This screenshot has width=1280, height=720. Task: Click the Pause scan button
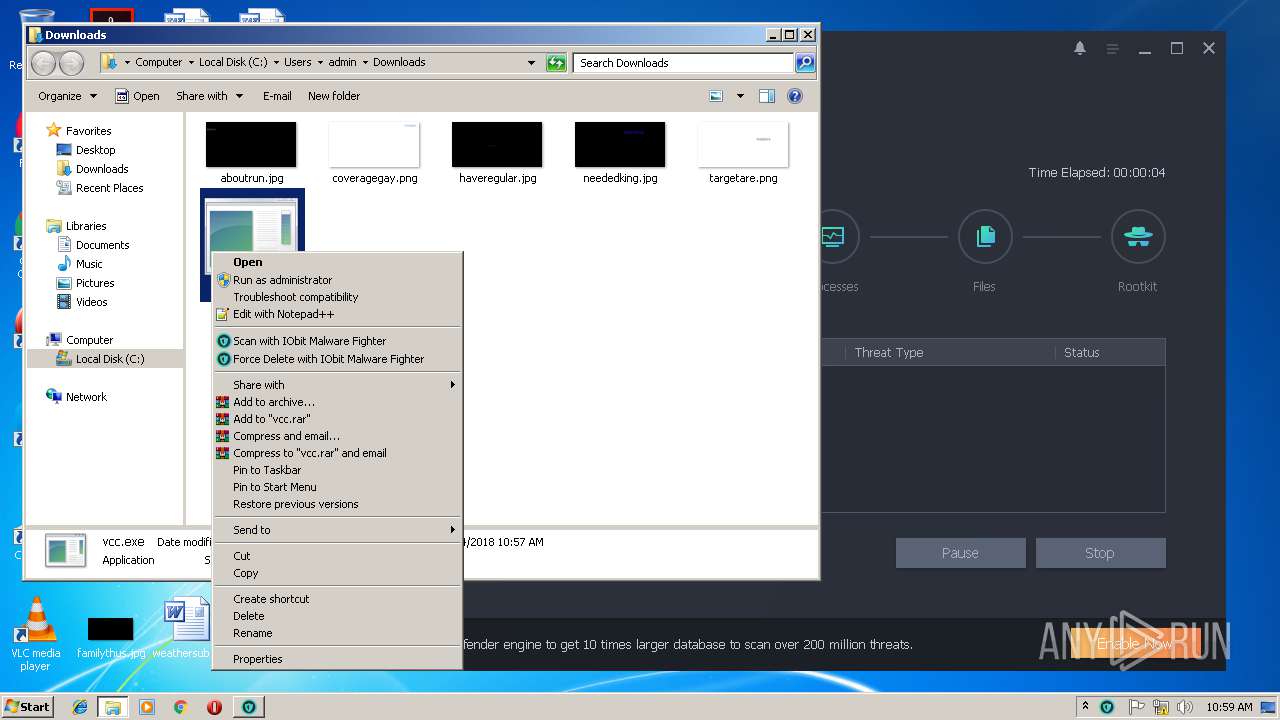(x=960, y=553)
